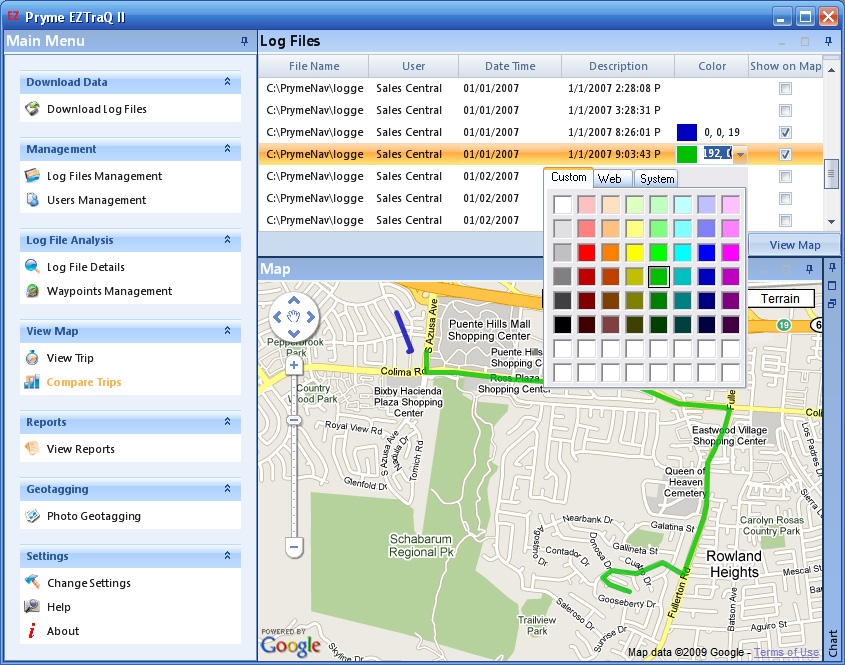Click the Log Files vertical scrollbar thumb
Screen dimensions: 845x665
coord(830,174)
